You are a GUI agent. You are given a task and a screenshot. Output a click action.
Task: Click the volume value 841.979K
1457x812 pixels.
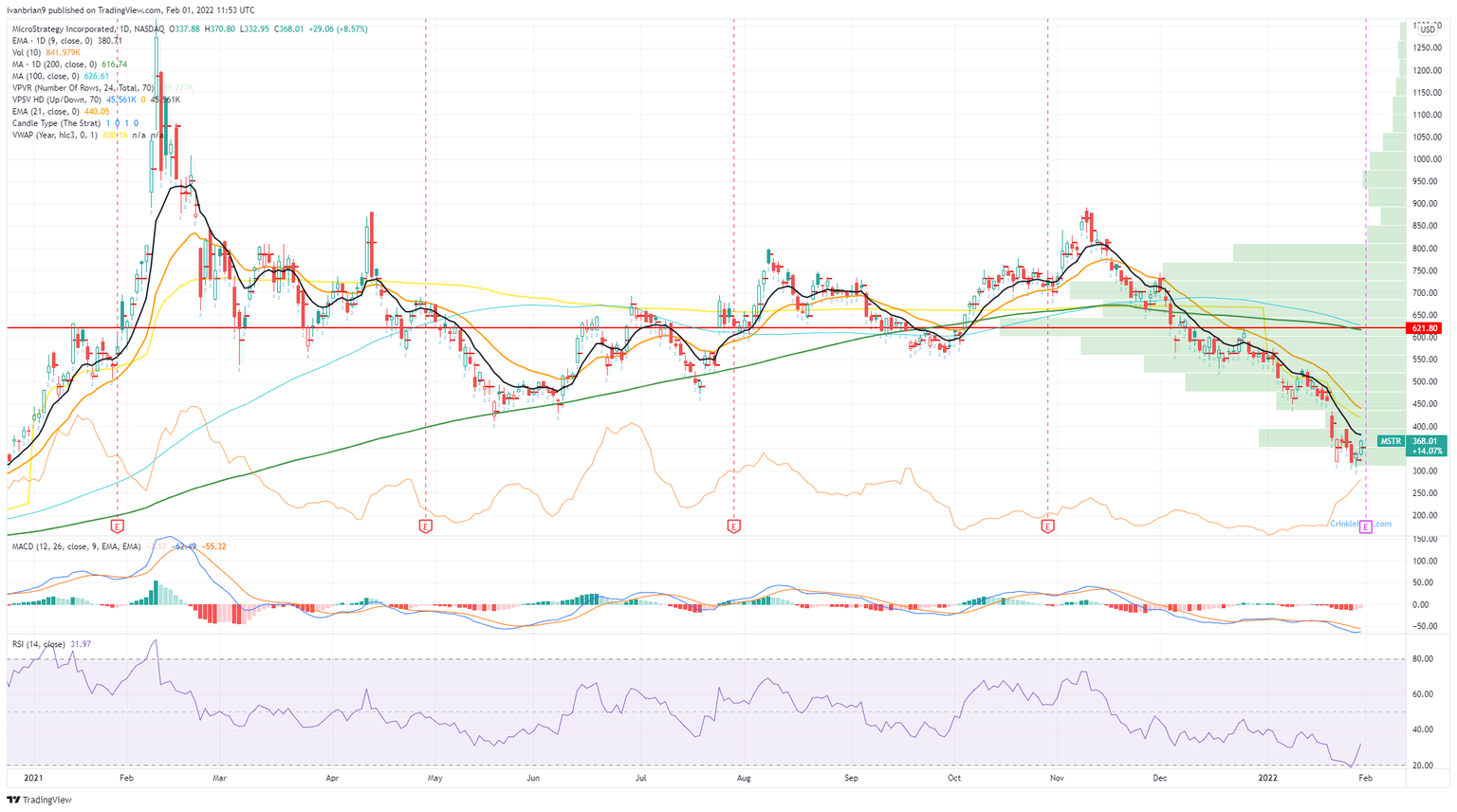[x=64, y=52]
